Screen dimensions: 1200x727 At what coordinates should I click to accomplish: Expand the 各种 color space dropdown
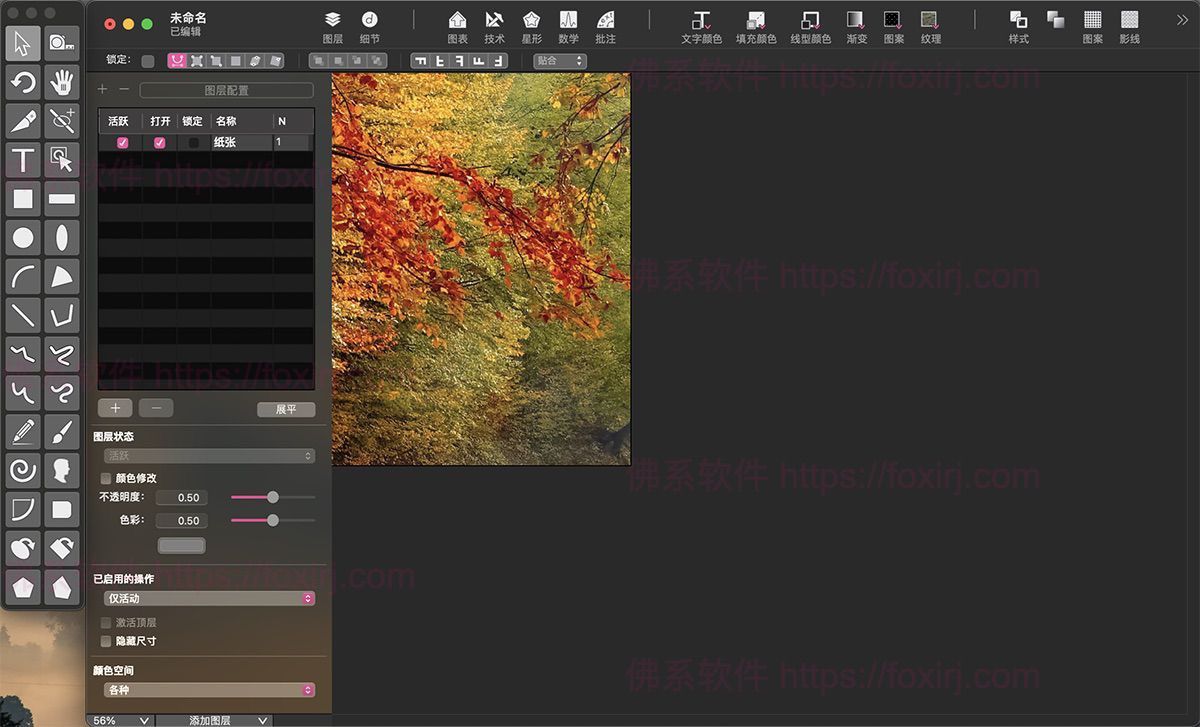pos(209,690)
